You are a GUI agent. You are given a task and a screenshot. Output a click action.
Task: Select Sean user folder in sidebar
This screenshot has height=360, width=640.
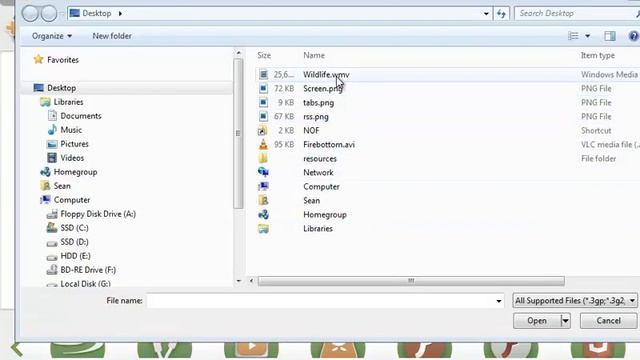coord(56,186)
